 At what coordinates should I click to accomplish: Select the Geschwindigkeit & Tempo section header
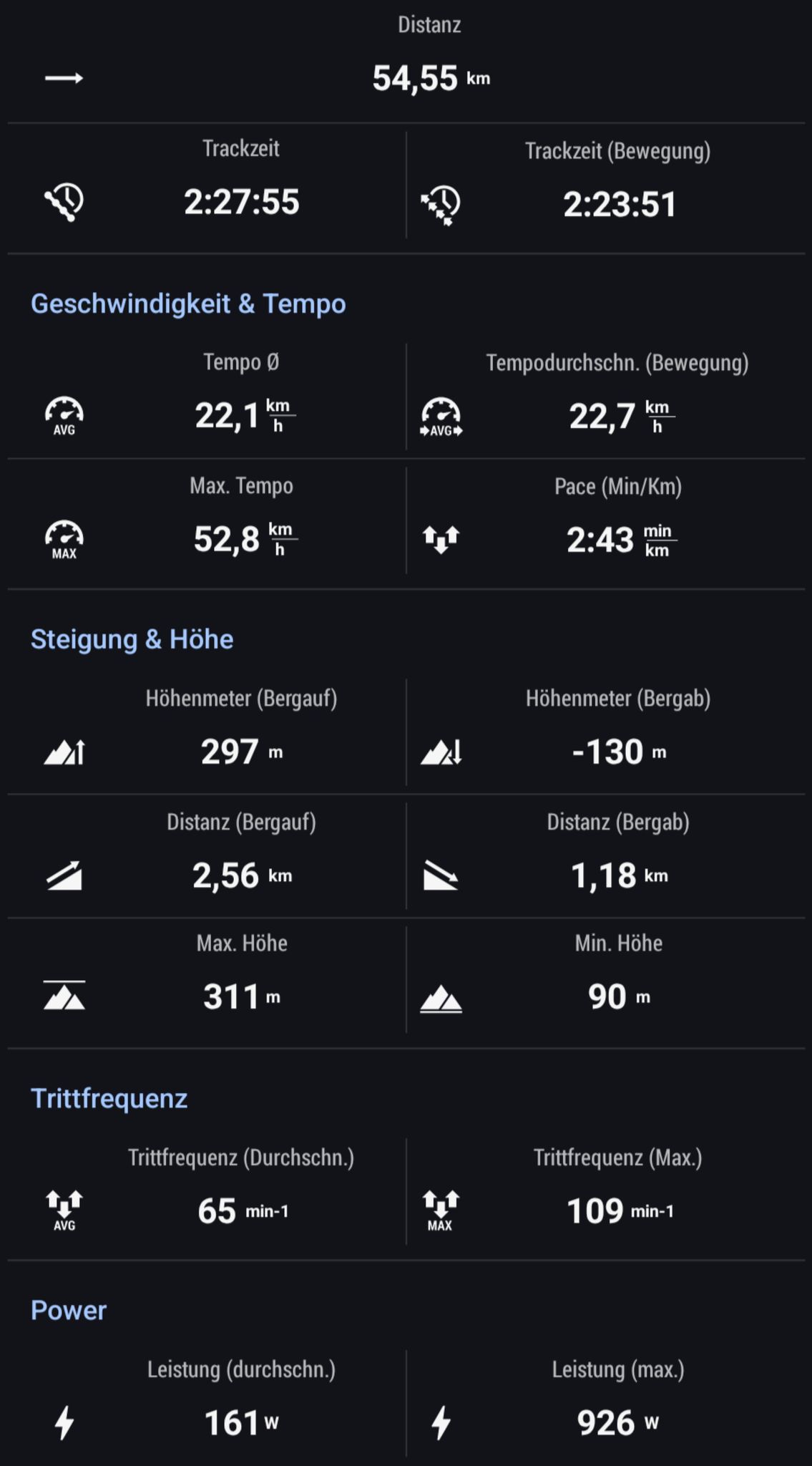(188, 304)
